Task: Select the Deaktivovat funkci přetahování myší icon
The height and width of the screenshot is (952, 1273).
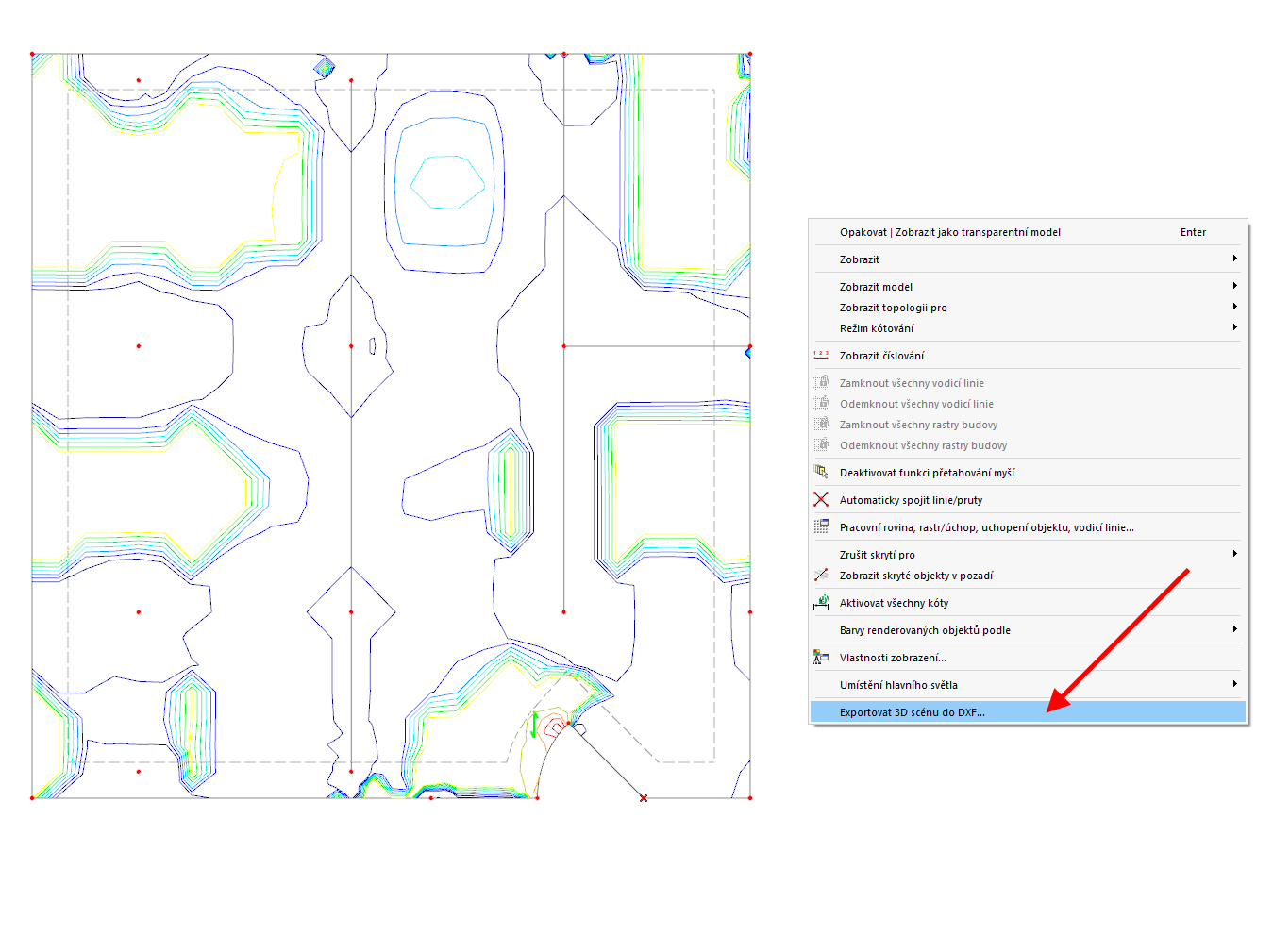Action: [x=821, y=472]
